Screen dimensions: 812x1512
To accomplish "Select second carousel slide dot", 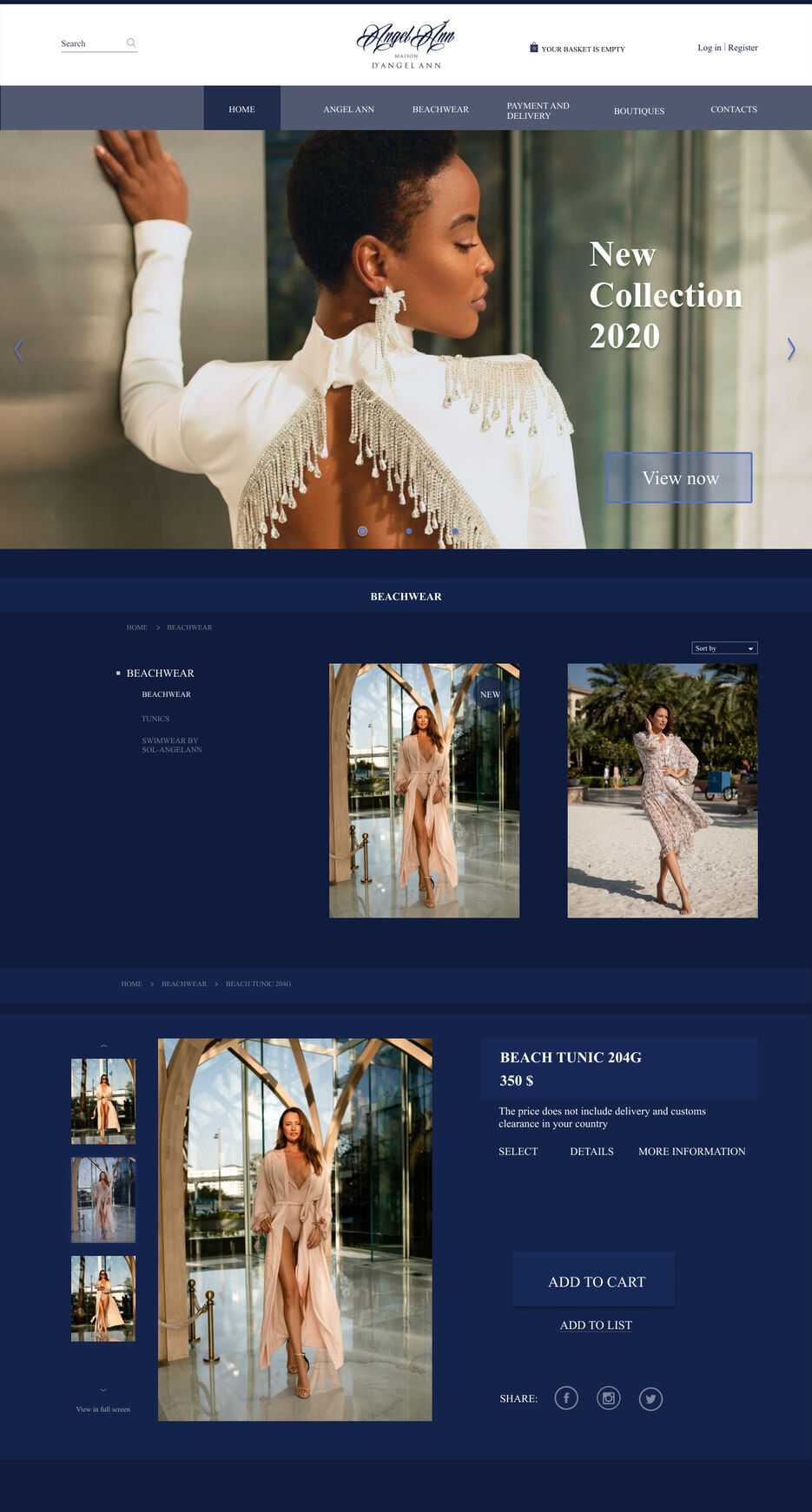I will (409, 531).
